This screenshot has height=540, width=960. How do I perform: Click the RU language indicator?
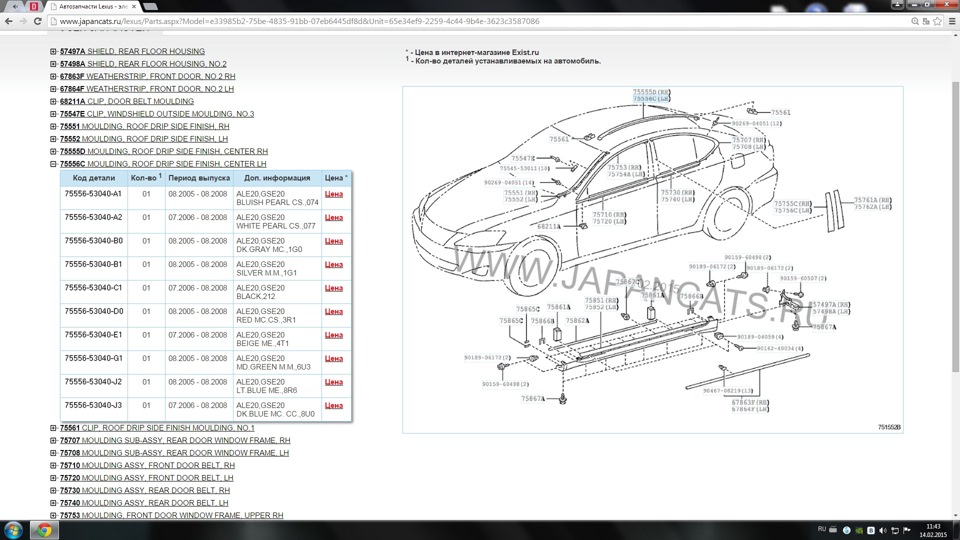coord(822,529)
